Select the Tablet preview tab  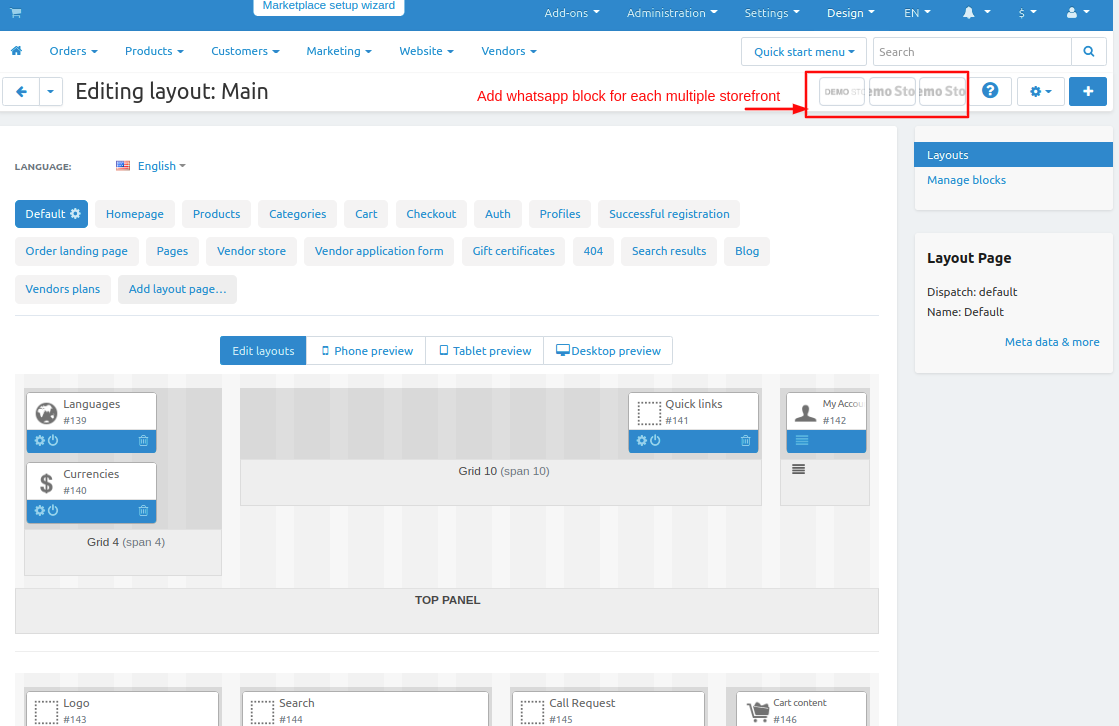coord(484,351)
